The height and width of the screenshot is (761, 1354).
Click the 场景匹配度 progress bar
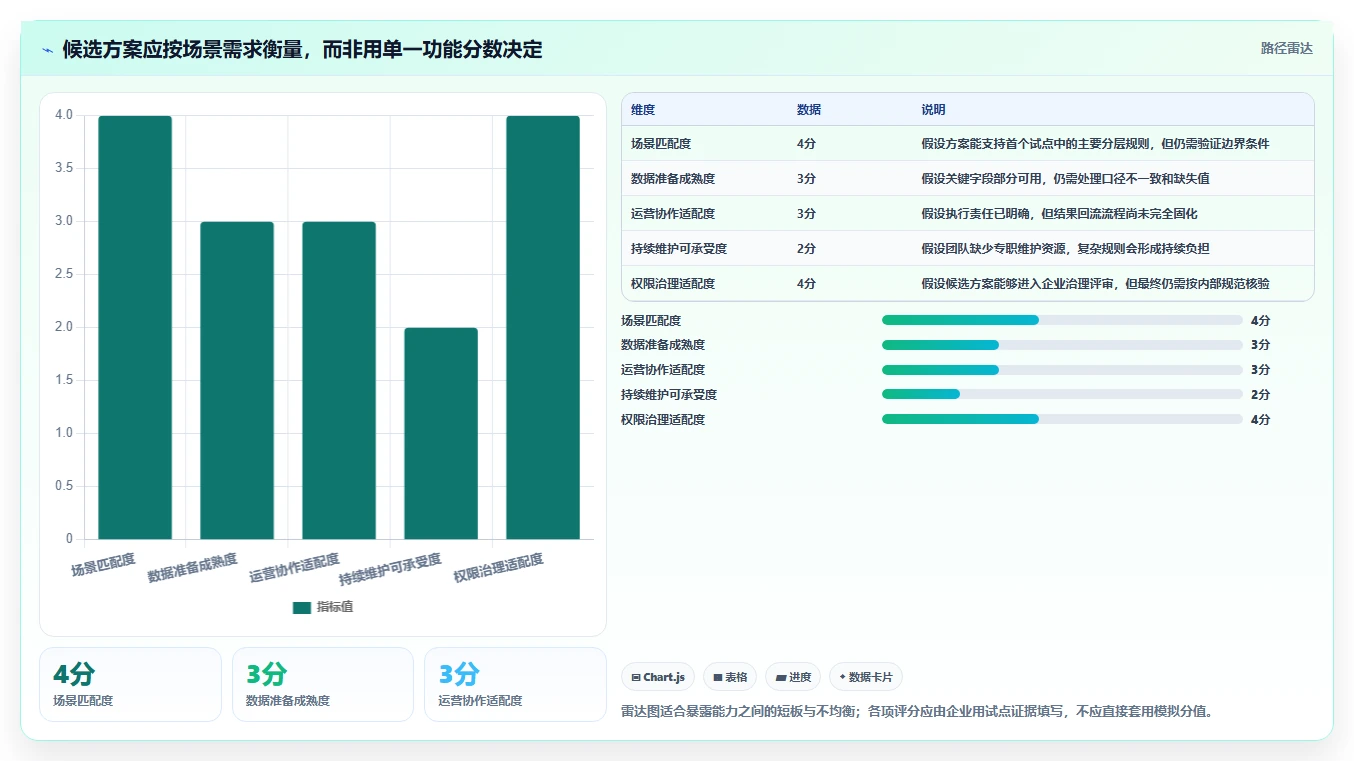click(1062, 320)
